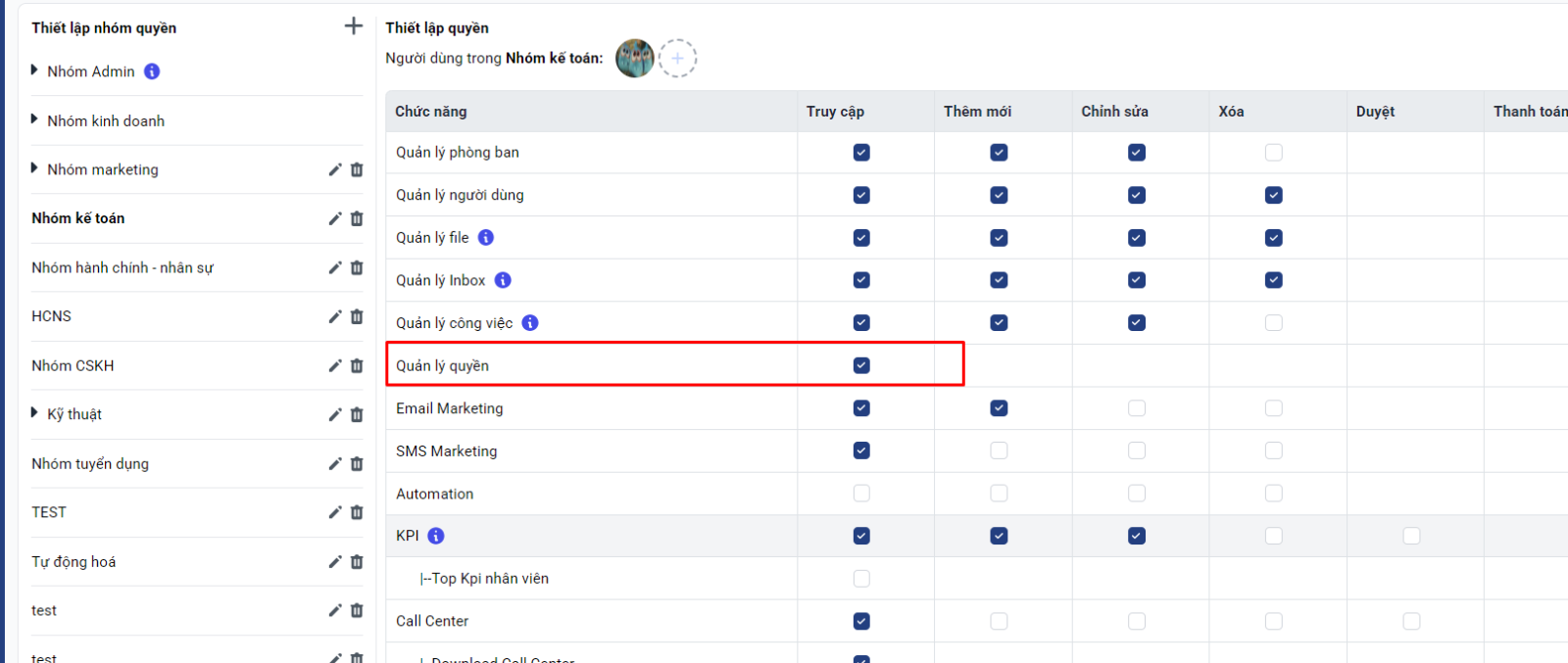The image size is (1568, 663).
Task: Click the user avatar in Nhóm kế toán
Action: pyautogui.click(x=634, y=59)
